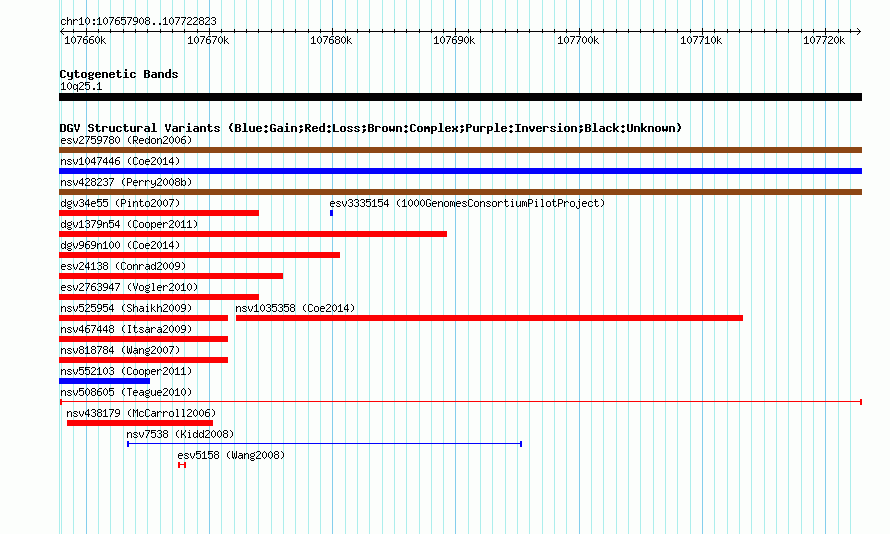Click the small blue esv3335154 marker
The width and height of the screenshot is (890, 534).
(331, 213)
